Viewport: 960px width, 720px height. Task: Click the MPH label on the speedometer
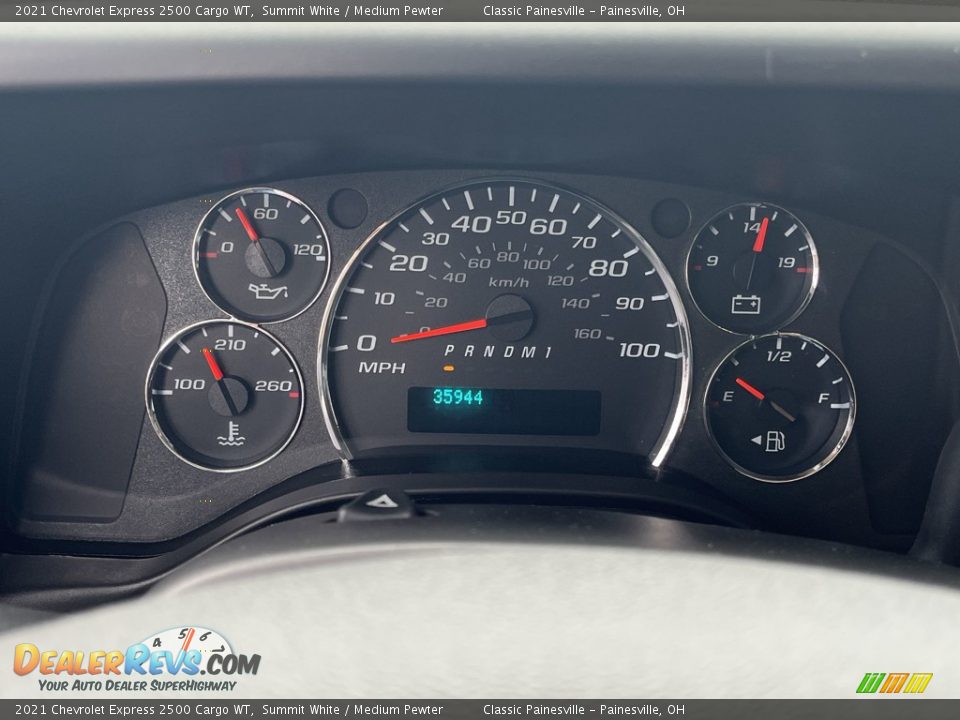(382, 368)
